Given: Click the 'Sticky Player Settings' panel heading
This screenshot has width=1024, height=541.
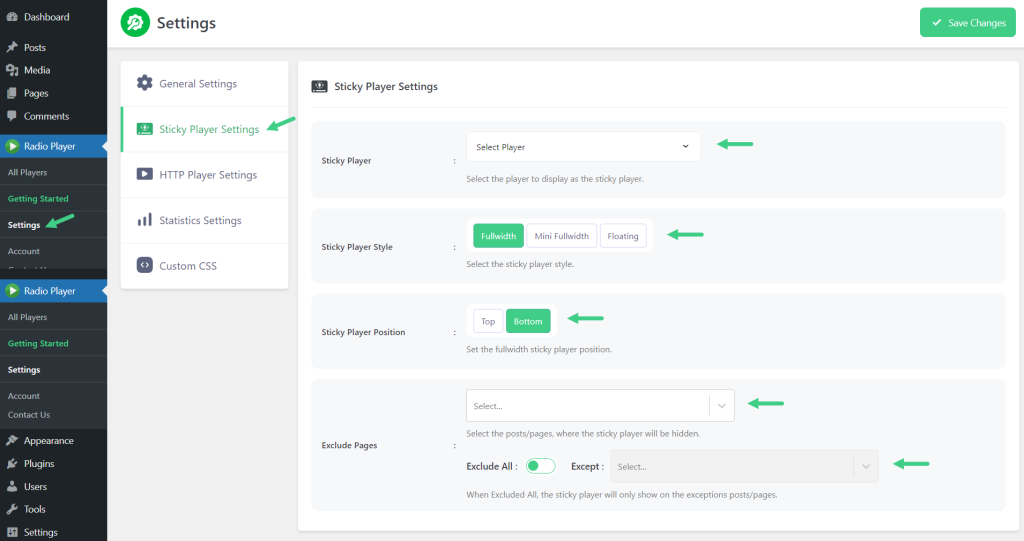Looking at the screenshot, I should pos(386,86).
